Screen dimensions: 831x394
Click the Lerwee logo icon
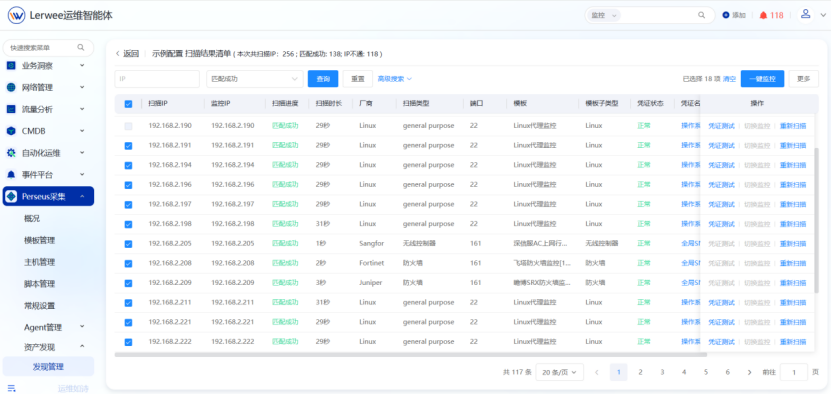point(16,15)
